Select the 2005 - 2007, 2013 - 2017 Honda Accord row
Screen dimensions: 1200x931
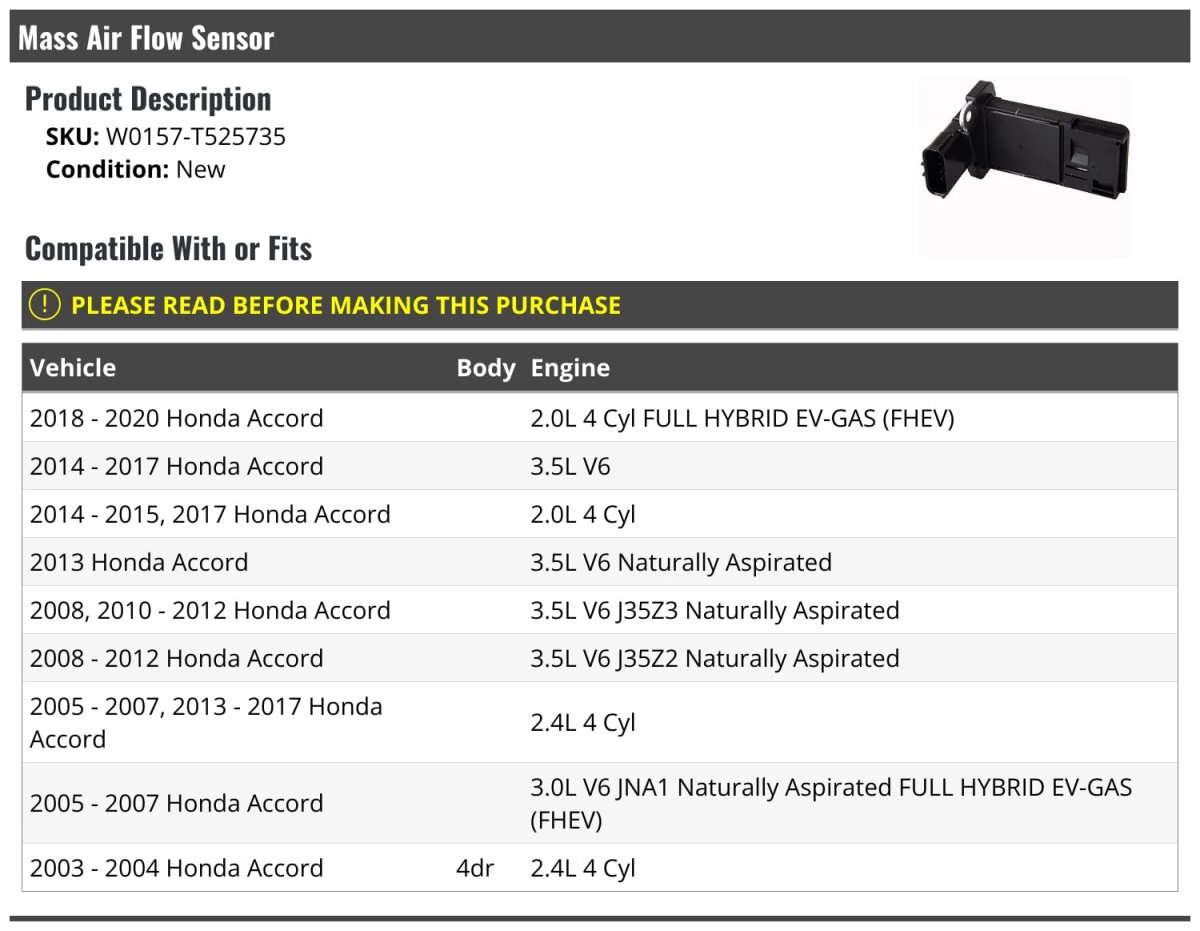click(x=600, y=722)
